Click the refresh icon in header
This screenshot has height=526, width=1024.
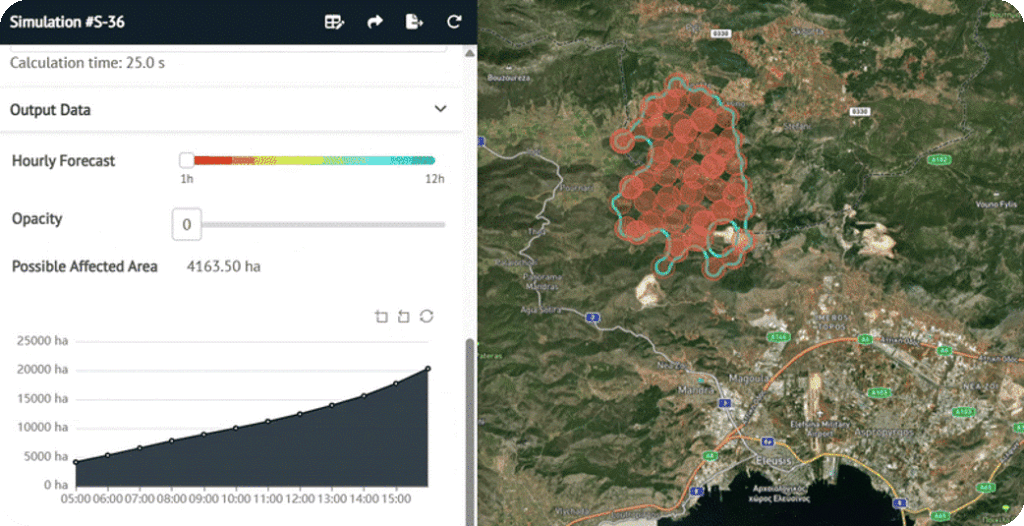454,22
